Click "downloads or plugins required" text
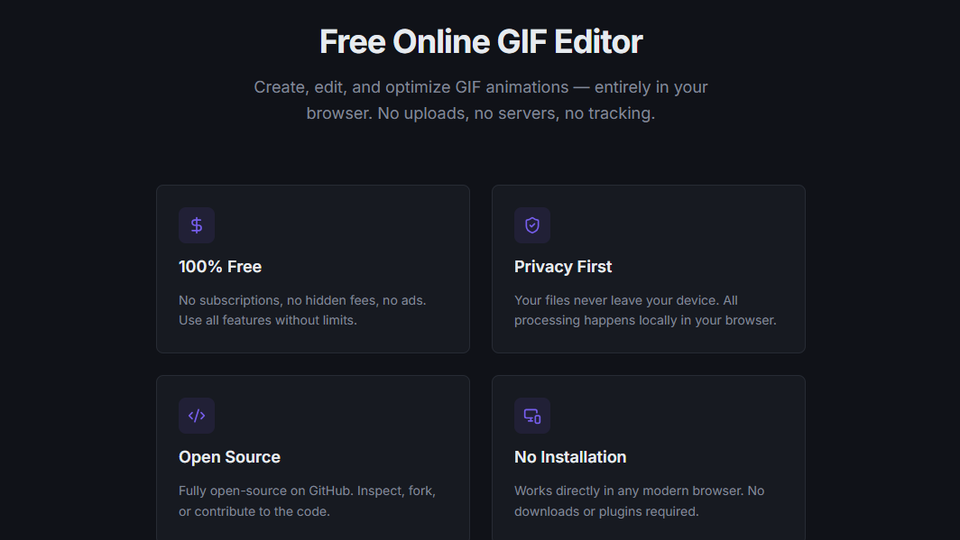Viewport: 960px width, 540px height. point(606,512)
